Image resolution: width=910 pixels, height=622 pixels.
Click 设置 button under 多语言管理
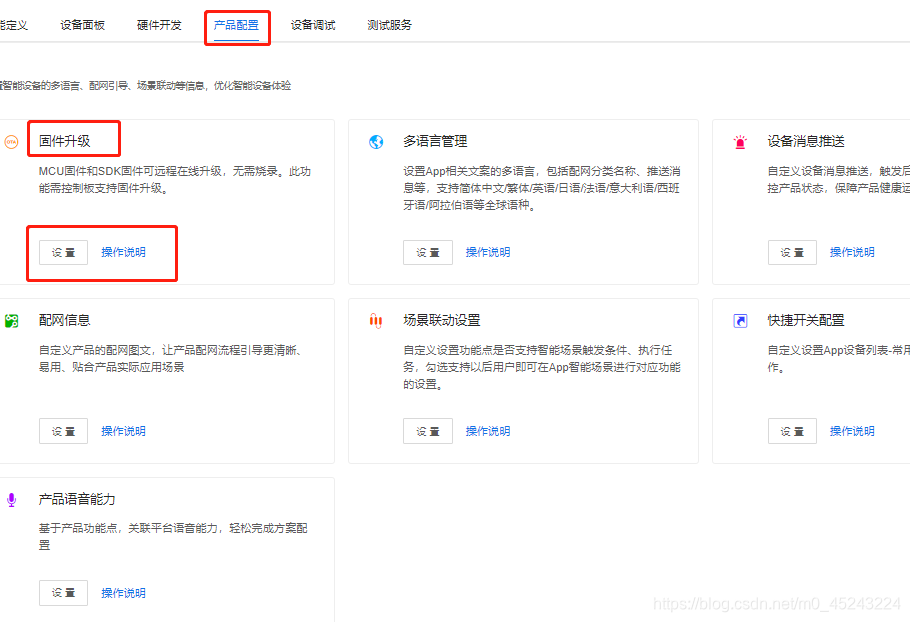pyautogui.click(x=428, y=252)
